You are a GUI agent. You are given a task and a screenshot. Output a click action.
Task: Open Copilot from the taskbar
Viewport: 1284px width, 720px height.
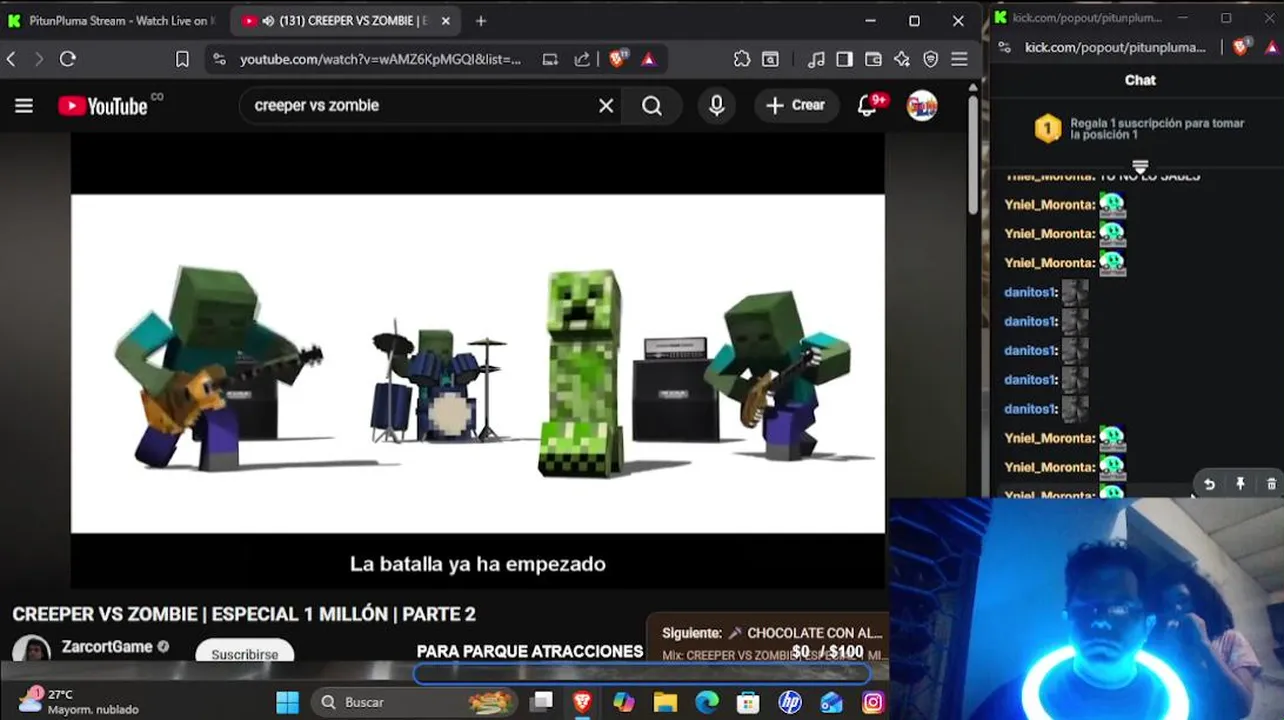[x=624, y=703]
